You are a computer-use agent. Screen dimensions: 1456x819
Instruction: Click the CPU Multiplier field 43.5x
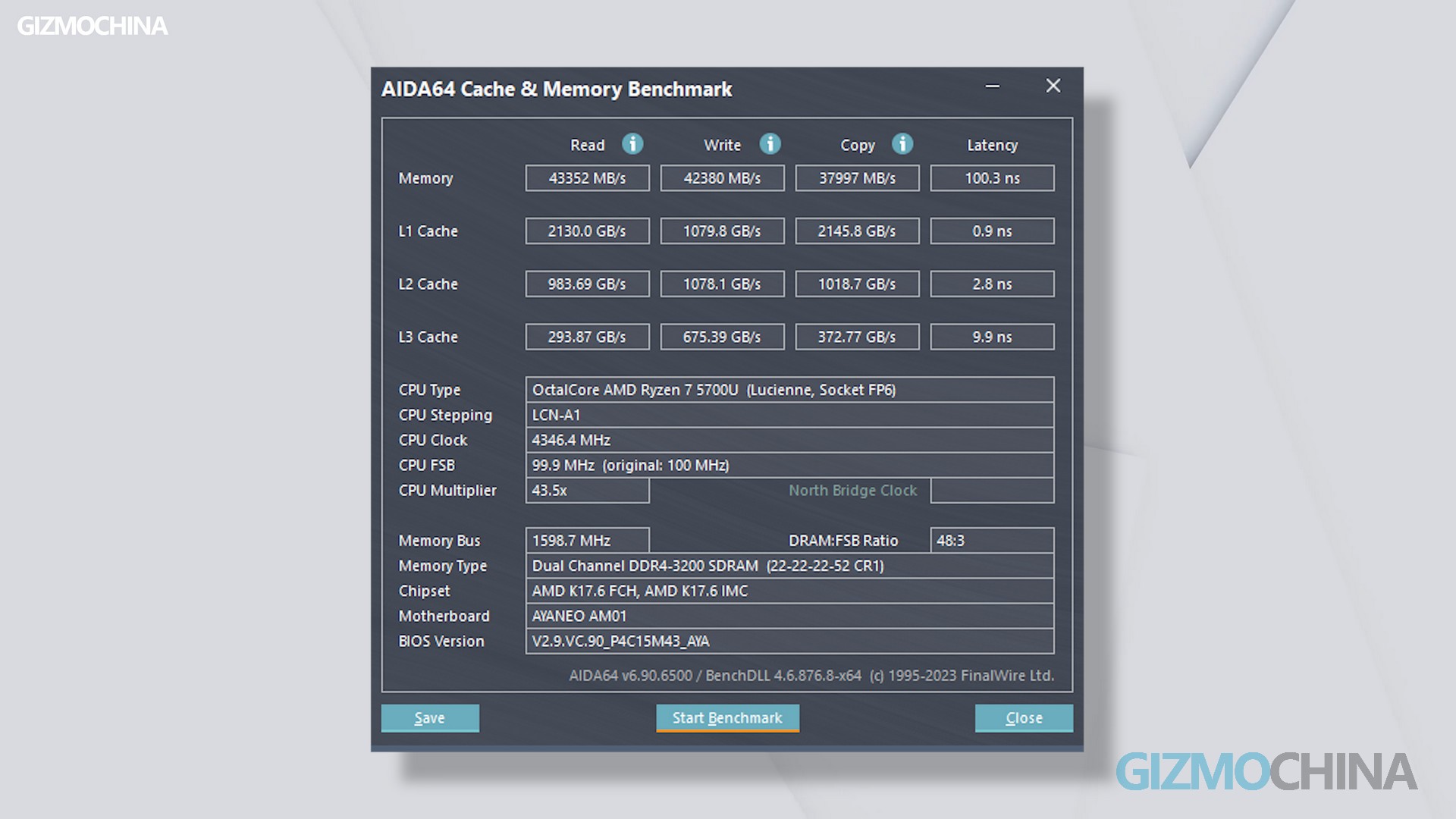[587, 491]
